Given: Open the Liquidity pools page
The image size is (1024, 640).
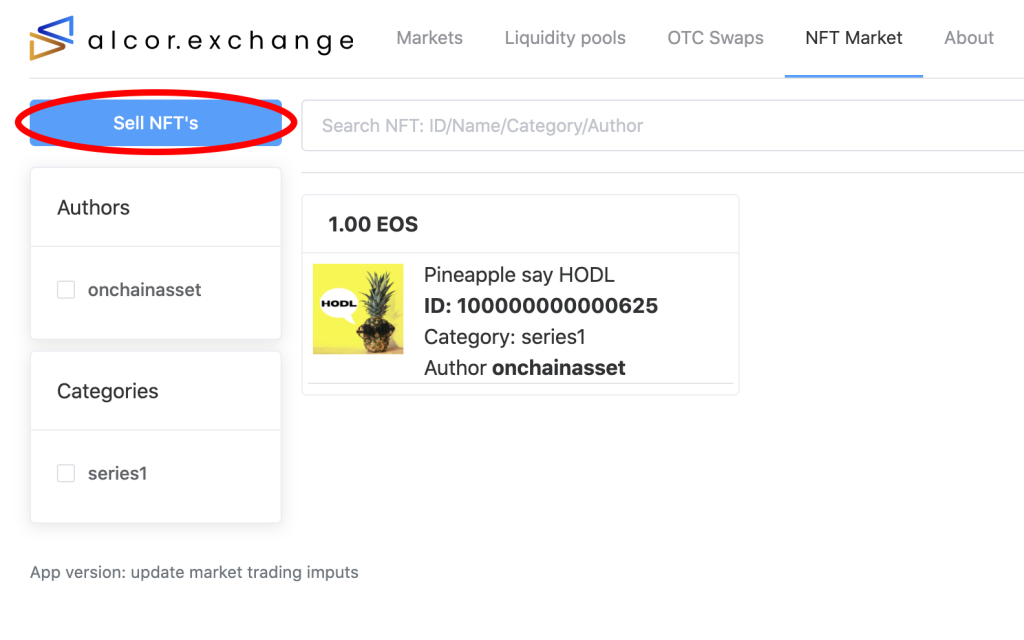Looking at the screenshot, I should tap(564, 38).
